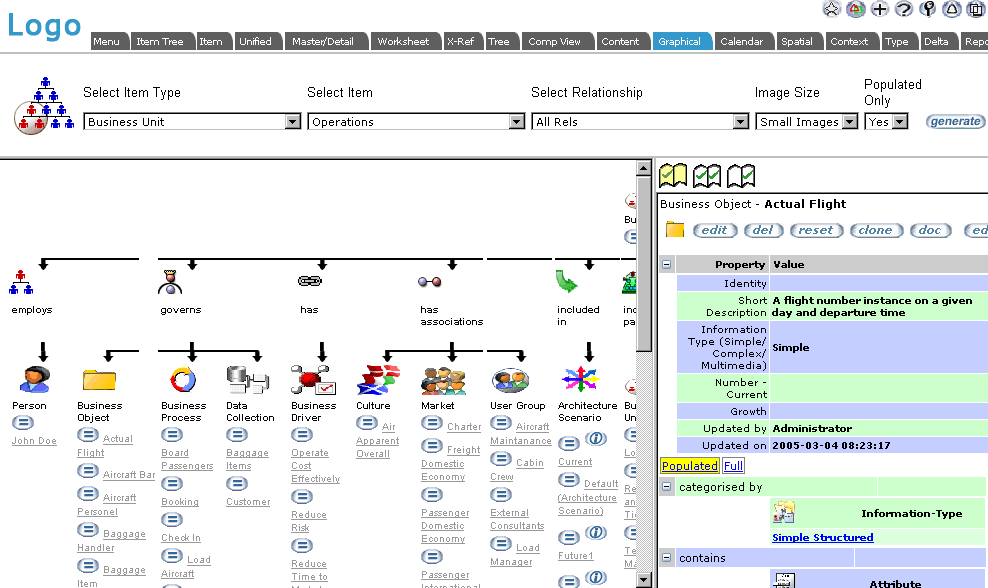Click the Business Driver icon
The width and height of the screenshot is (988, 588).
click(x=312, y=379)
